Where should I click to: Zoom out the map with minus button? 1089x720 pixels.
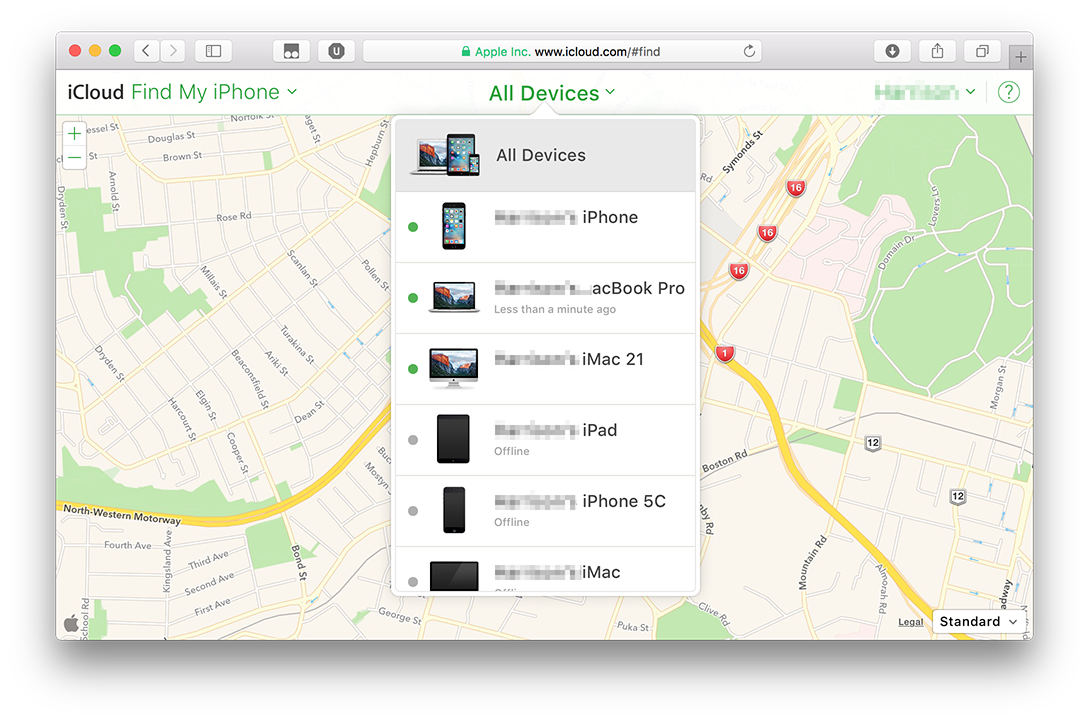[74, 158]
